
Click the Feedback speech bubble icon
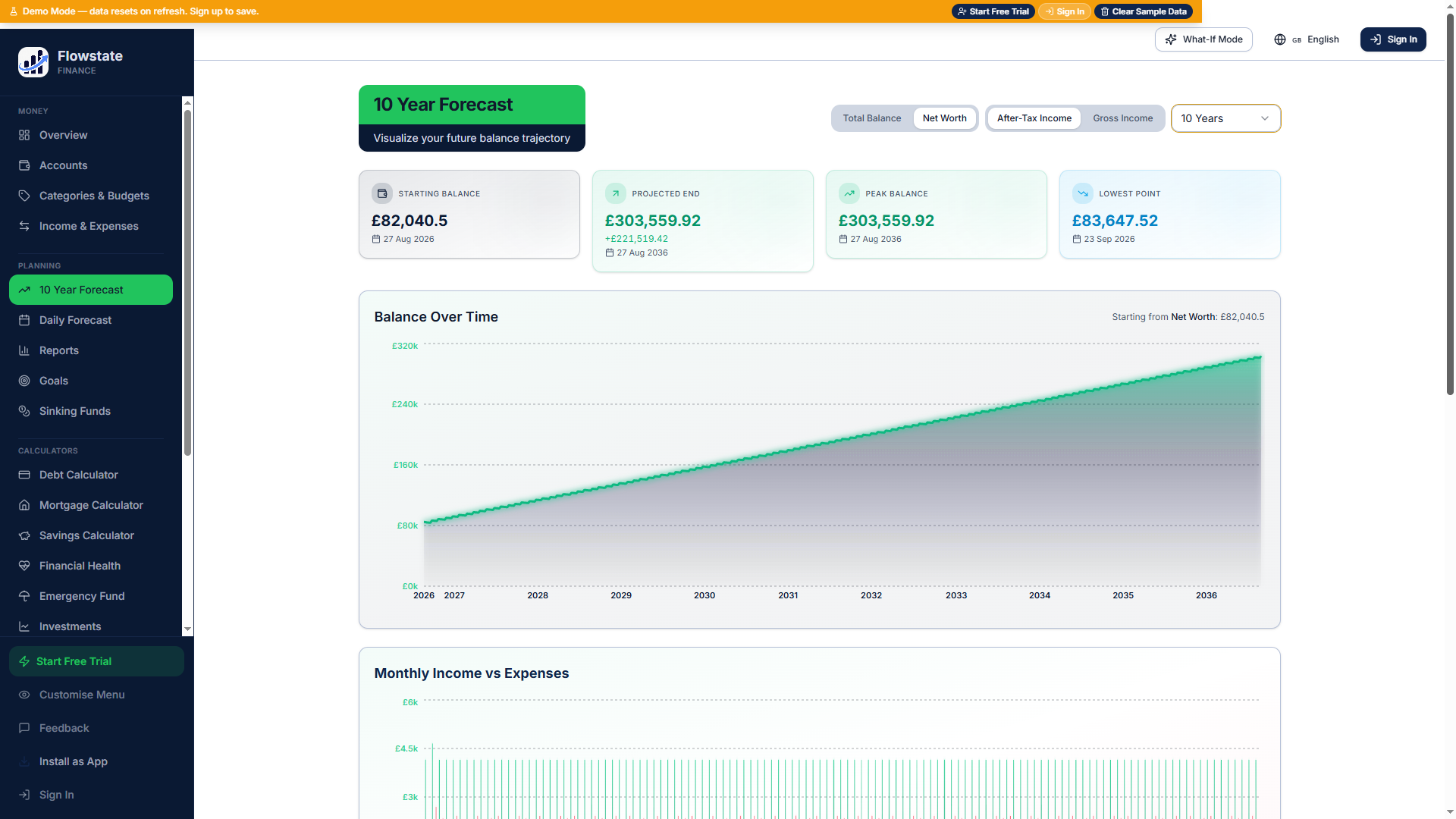[24, 728]
